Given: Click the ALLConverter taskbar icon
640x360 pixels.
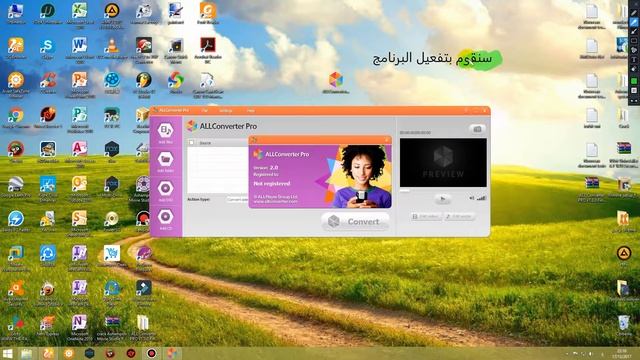Looking at the screenshot, I should tap(172, 353).
